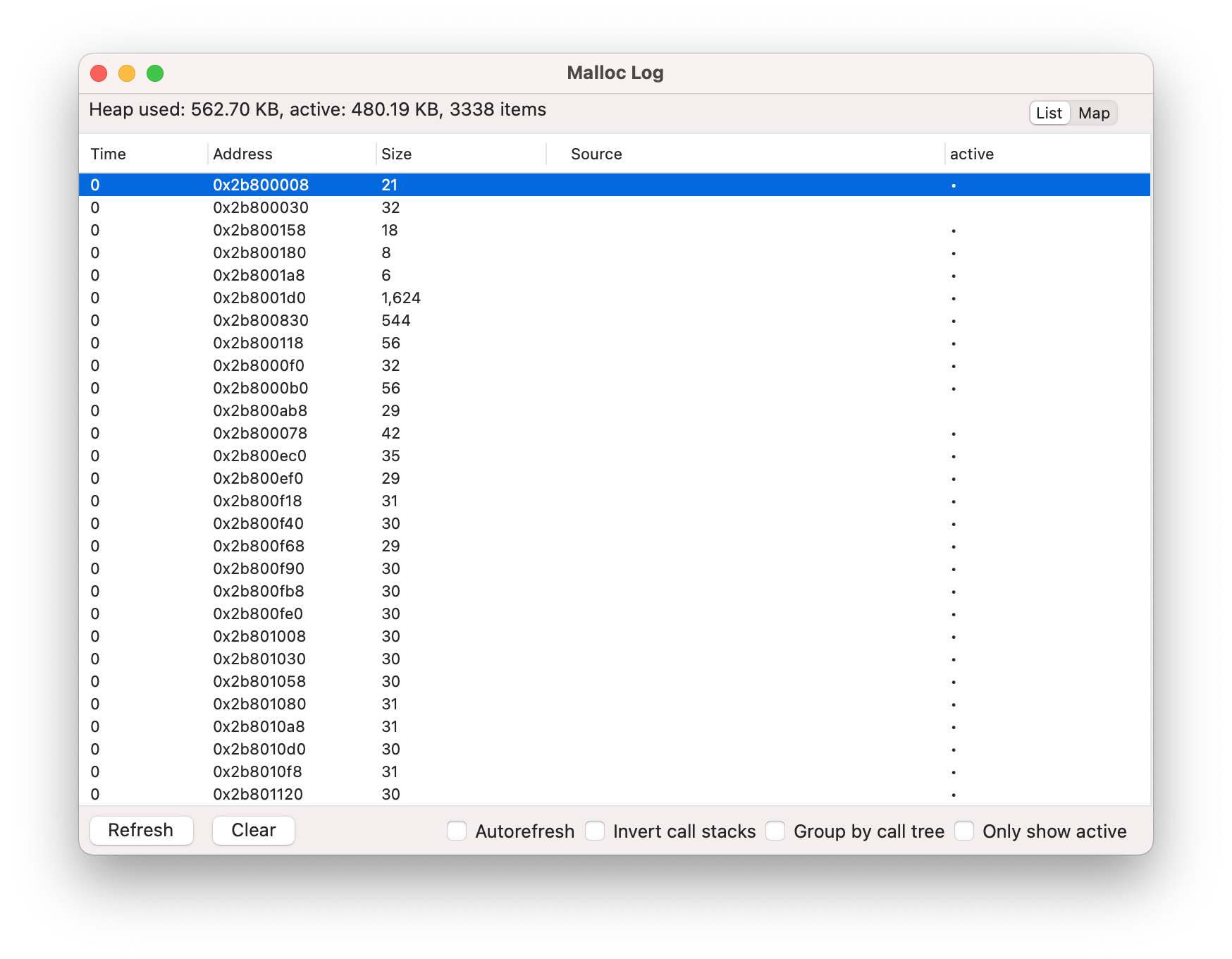The height and width of the screenshot is (959, 1232).
Task: Click the Size column header
Action: click(x=396, y=154)
